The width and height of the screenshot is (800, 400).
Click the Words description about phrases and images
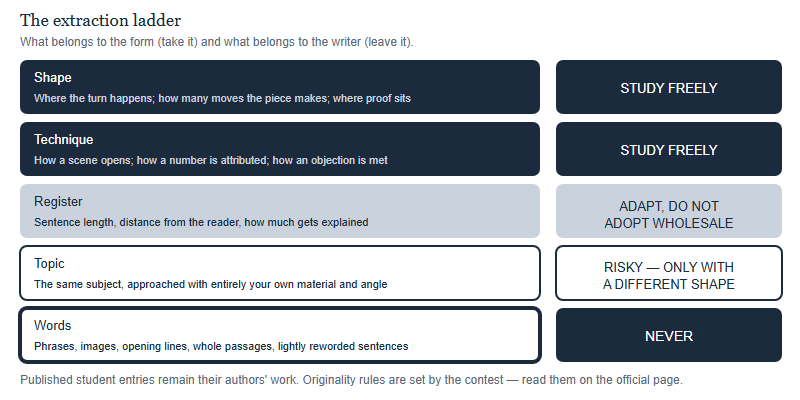tap(221, 346)
